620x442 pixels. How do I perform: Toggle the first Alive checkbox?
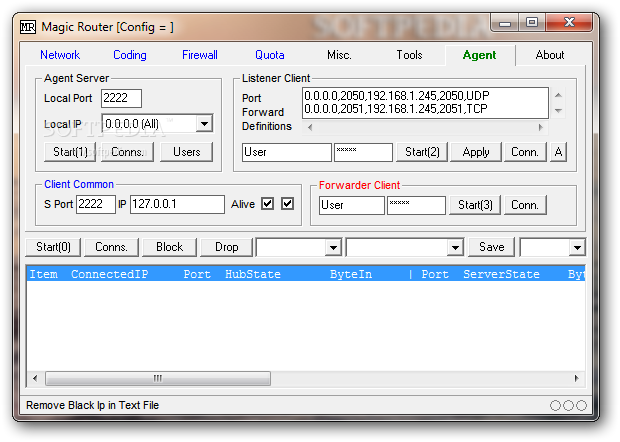click(x=268, y=204)
